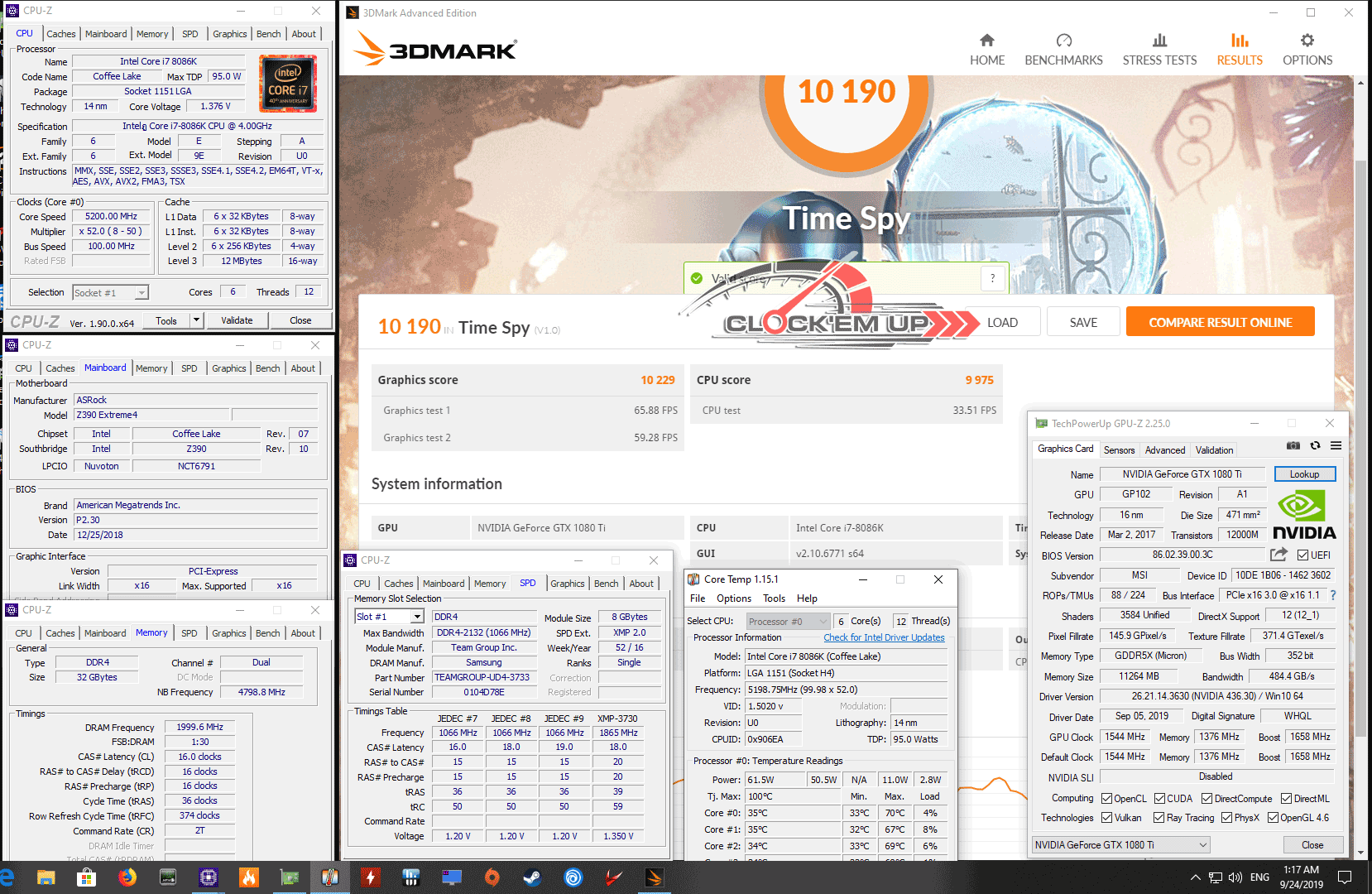Open the GPU-Z hamburger menu
The height and width of the screenshot is (894, 1372).
coord(1336,446)
